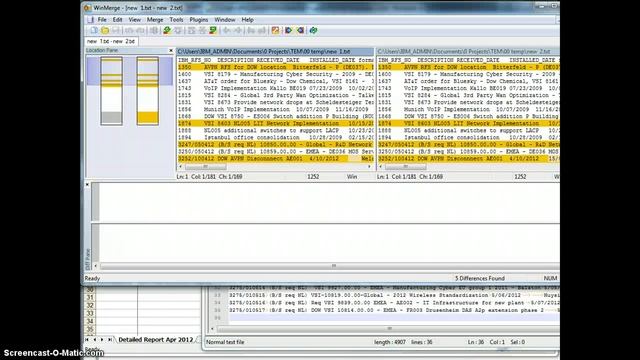Click line 1350 AVPN RFS in left pane
The image size is (640, 360).
(x=275, y=67)
